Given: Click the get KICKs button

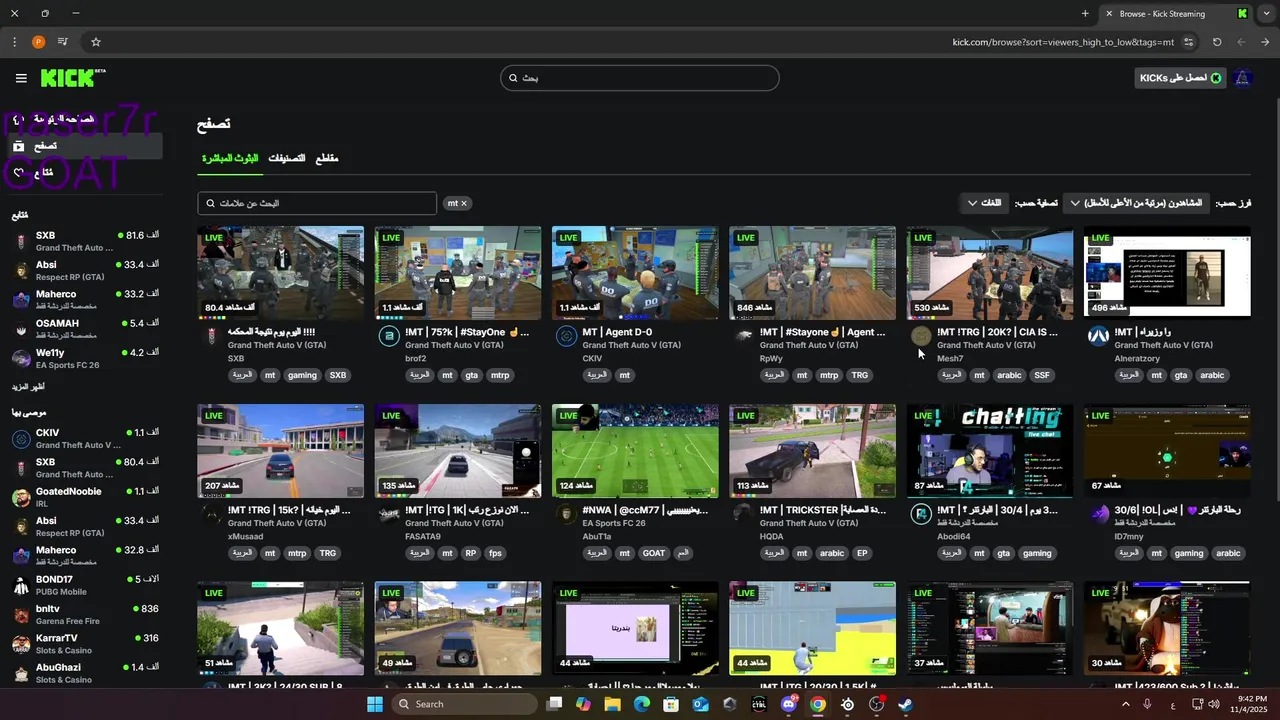Looking at the screenshot, I should pos(1181,78).
